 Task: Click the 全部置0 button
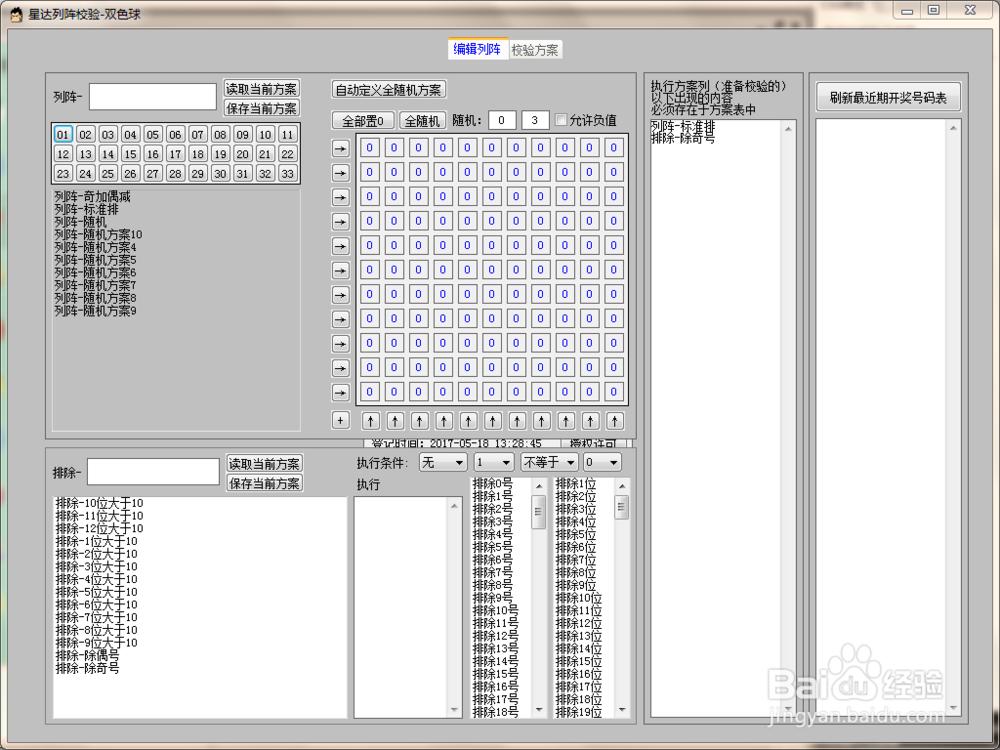[363, 121]
